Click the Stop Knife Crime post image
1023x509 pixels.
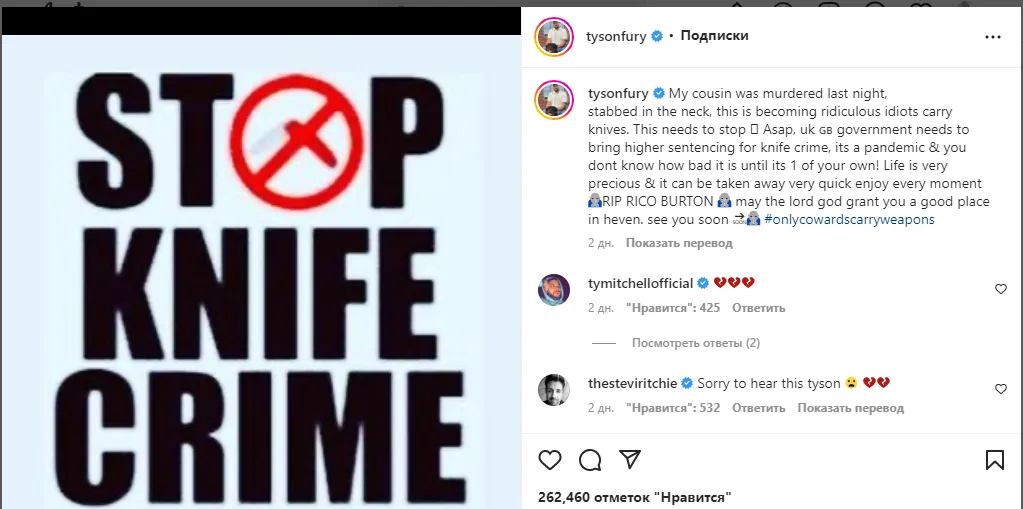click(260, 270)
